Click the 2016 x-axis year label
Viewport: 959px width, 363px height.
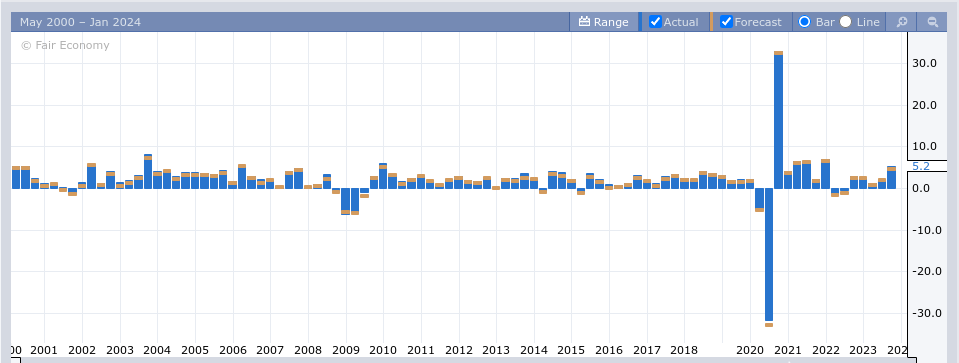pos(609,351)
